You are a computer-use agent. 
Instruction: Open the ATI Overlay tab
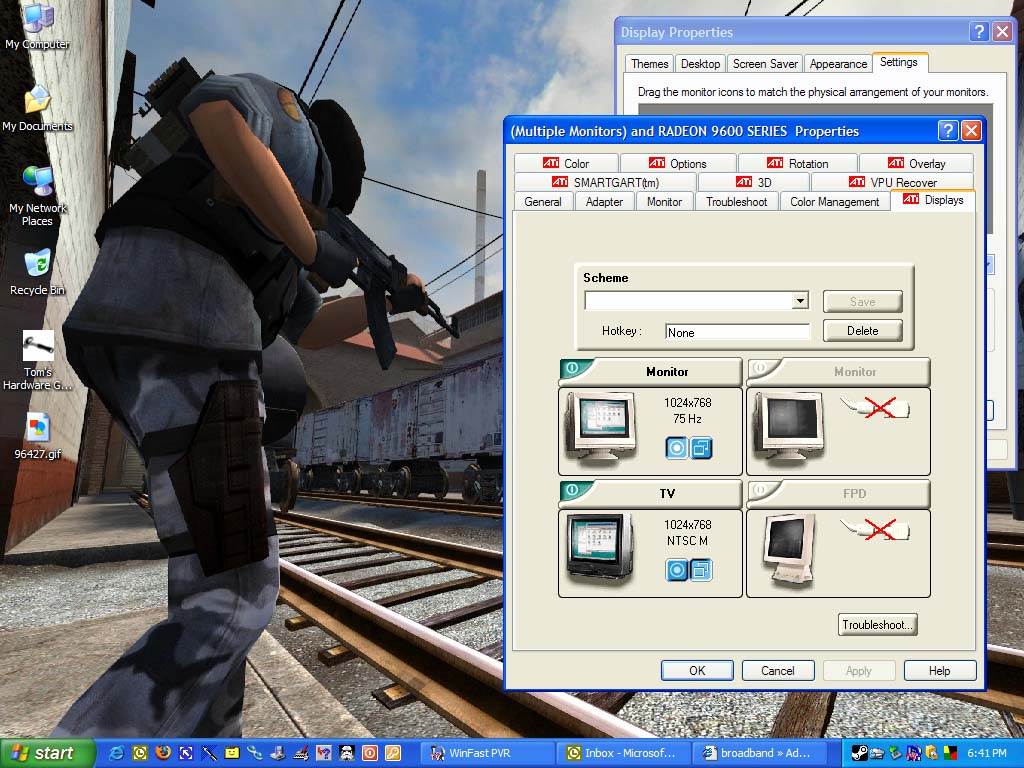pyautogui.click(x=916, y=163)
